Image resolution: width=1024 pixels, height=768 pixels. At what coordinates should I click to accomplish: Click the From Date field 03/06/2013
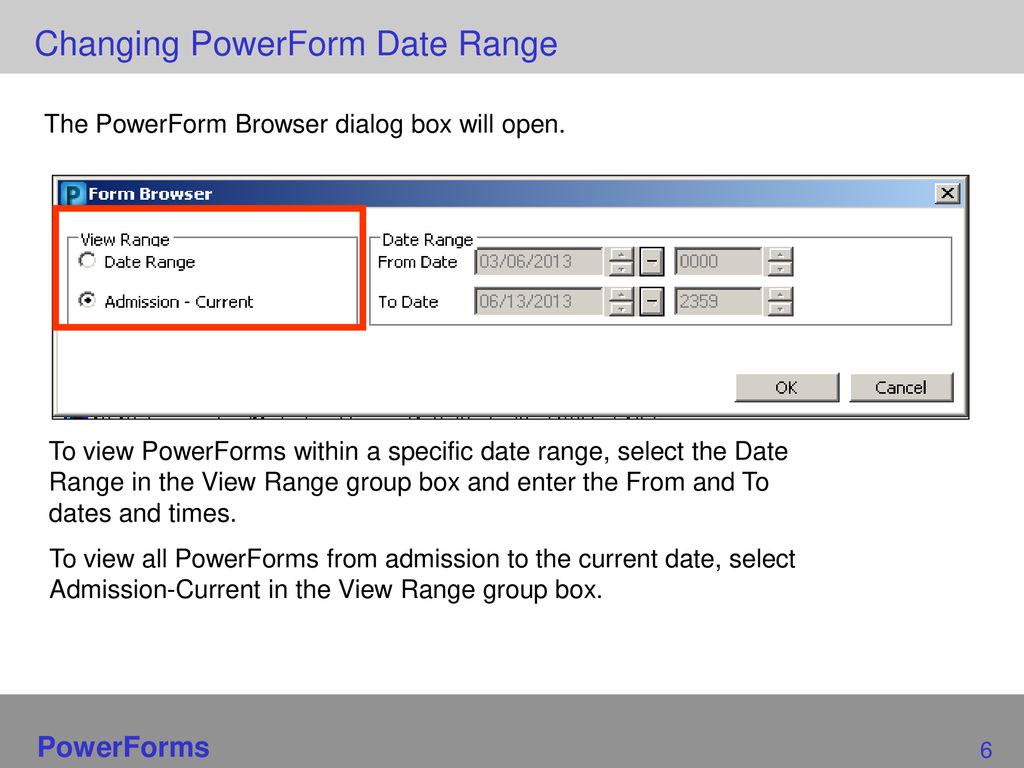[538, 262]
